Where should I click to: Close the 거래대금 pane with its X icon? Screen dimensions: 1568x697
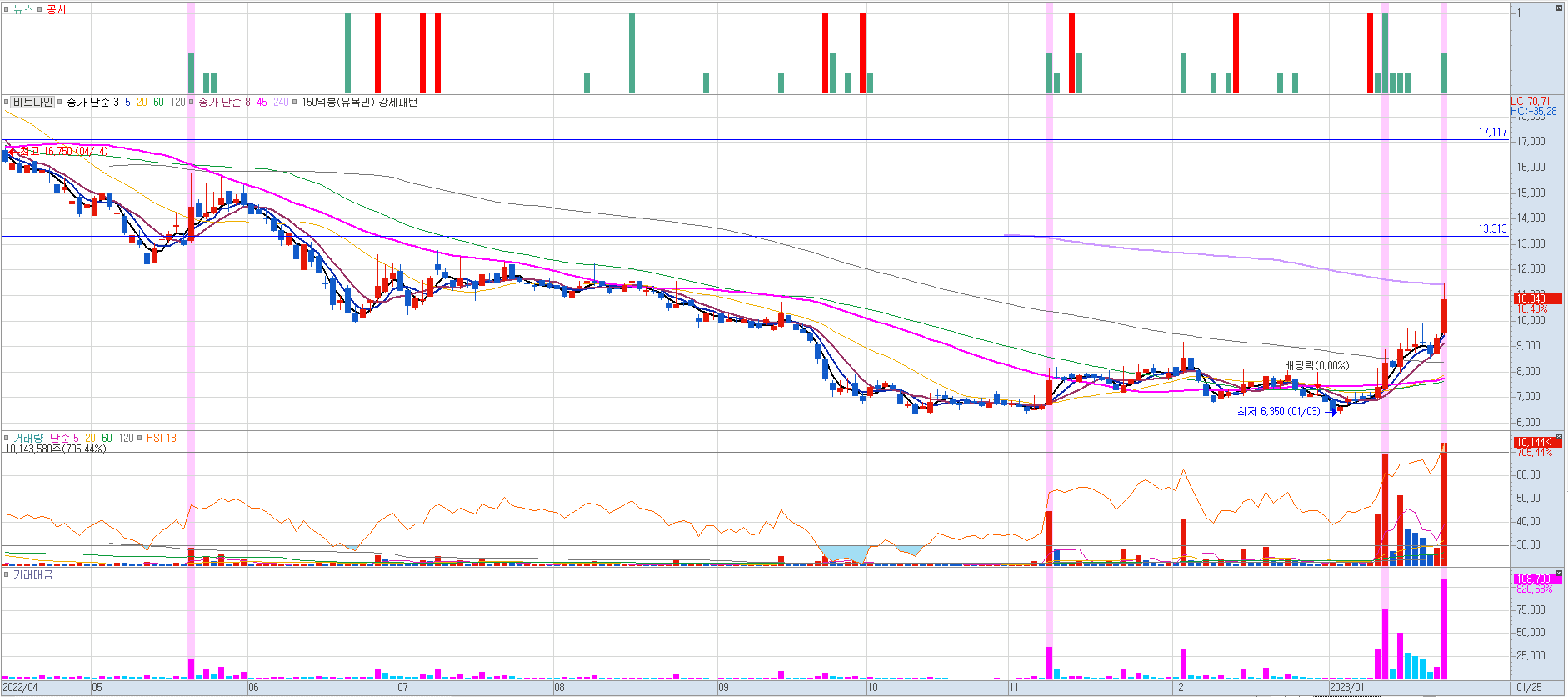pos(1559,574)
